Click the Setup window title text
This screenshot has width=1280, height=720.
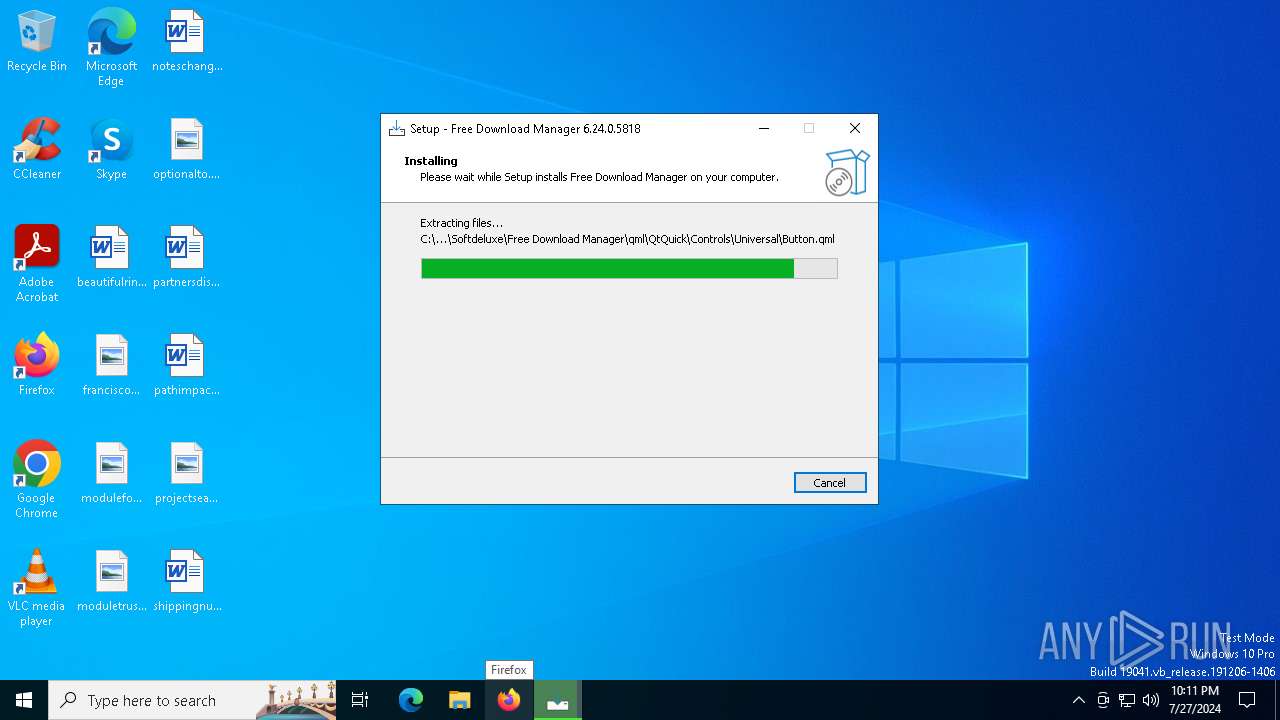(525, 129)
